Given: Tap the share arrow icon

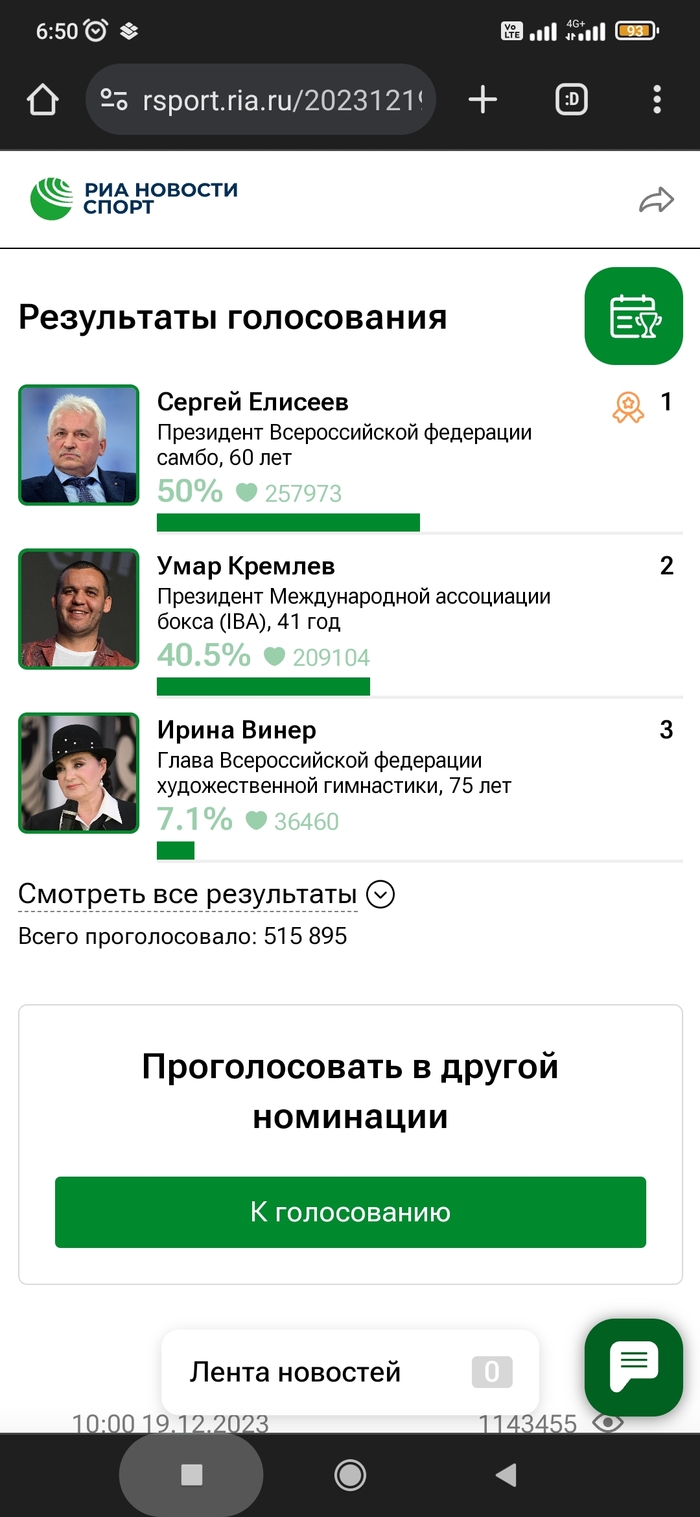Looking at the screenshot, I should (x=656, y=201).
